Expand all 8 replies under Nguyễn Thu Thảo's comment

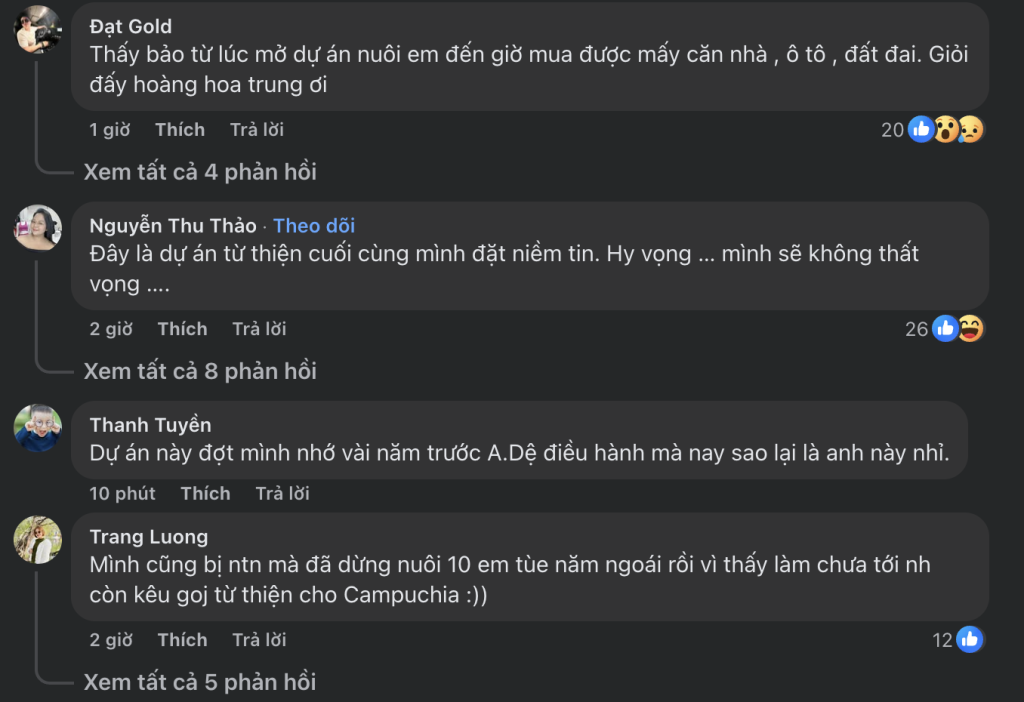click(199, 371)
